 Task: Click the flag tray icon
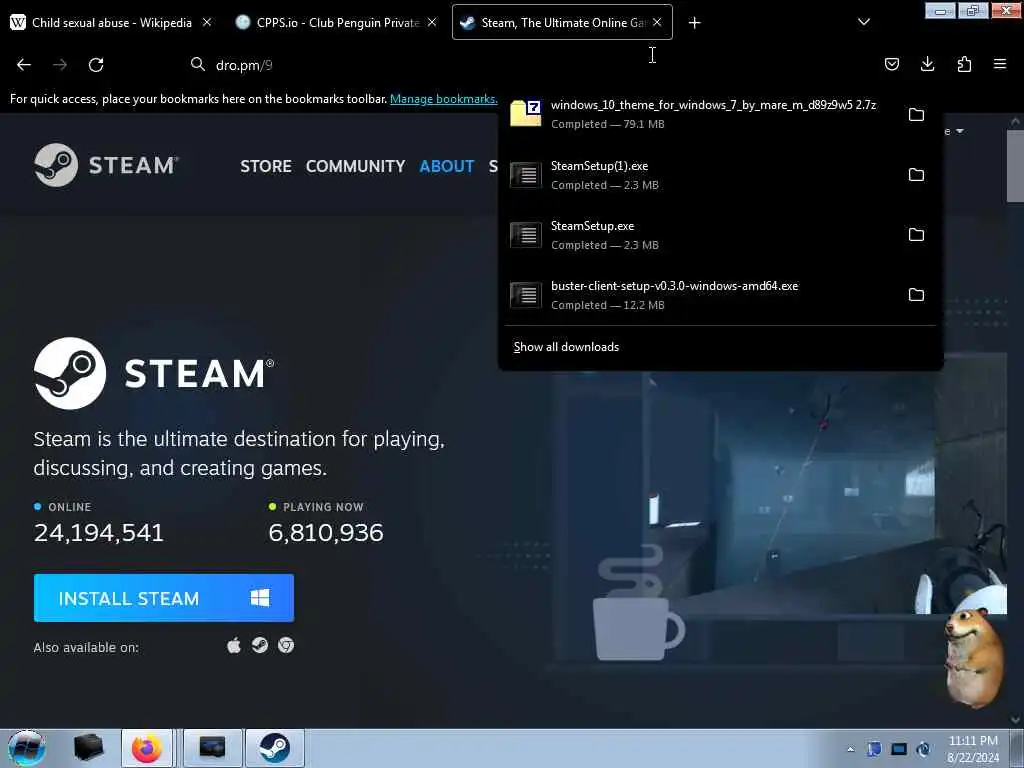[874, 749]
